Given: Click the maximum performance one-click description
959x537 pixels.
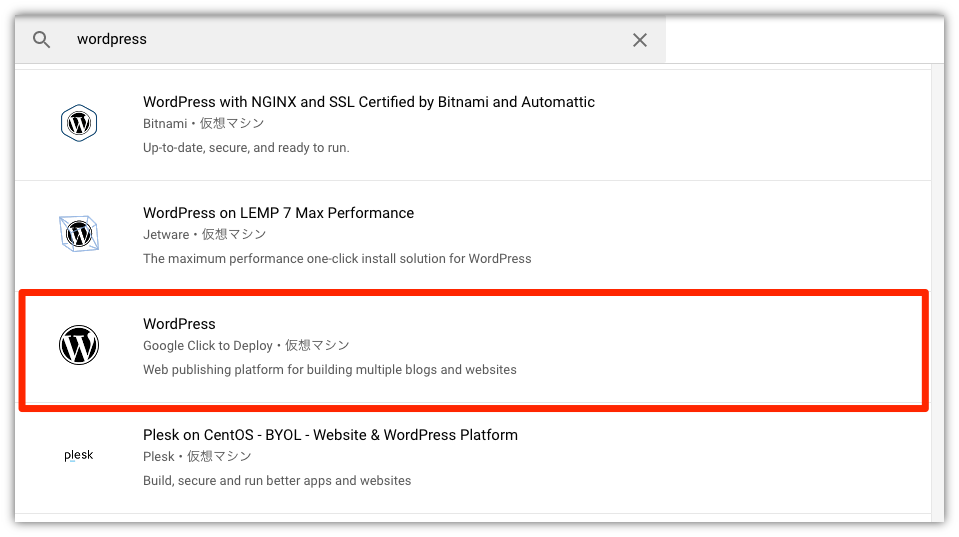Looking at the screenshot, I should (337, 259).
